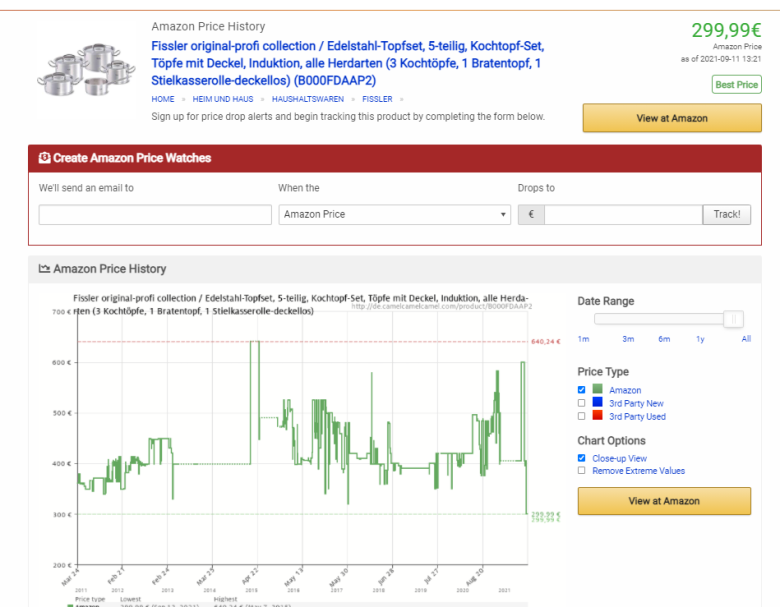Click the top View at Amazon button
This screenshot has width=780, height=607.
pyautogui.click(x=672, y=118)
